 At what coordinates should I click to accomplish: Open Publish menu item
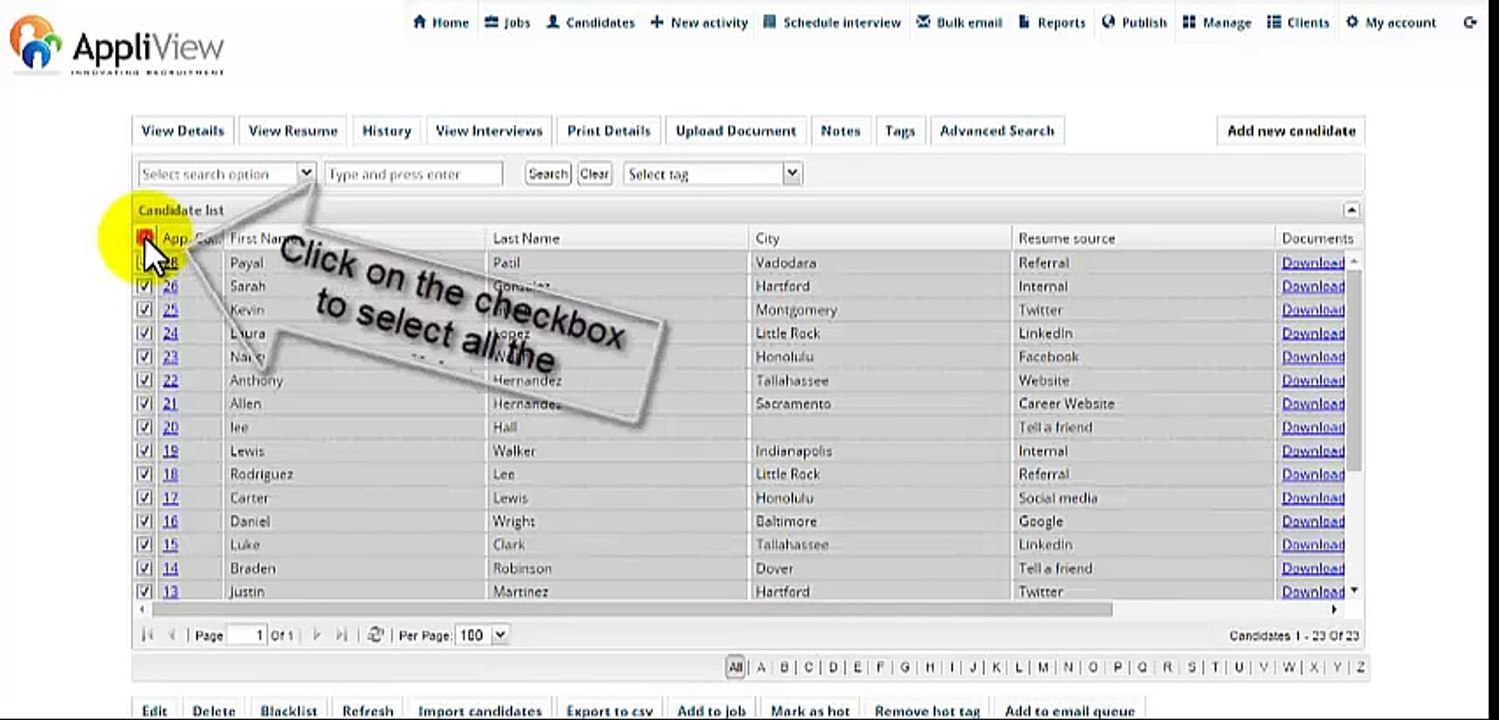click(x=1134, y=22)
